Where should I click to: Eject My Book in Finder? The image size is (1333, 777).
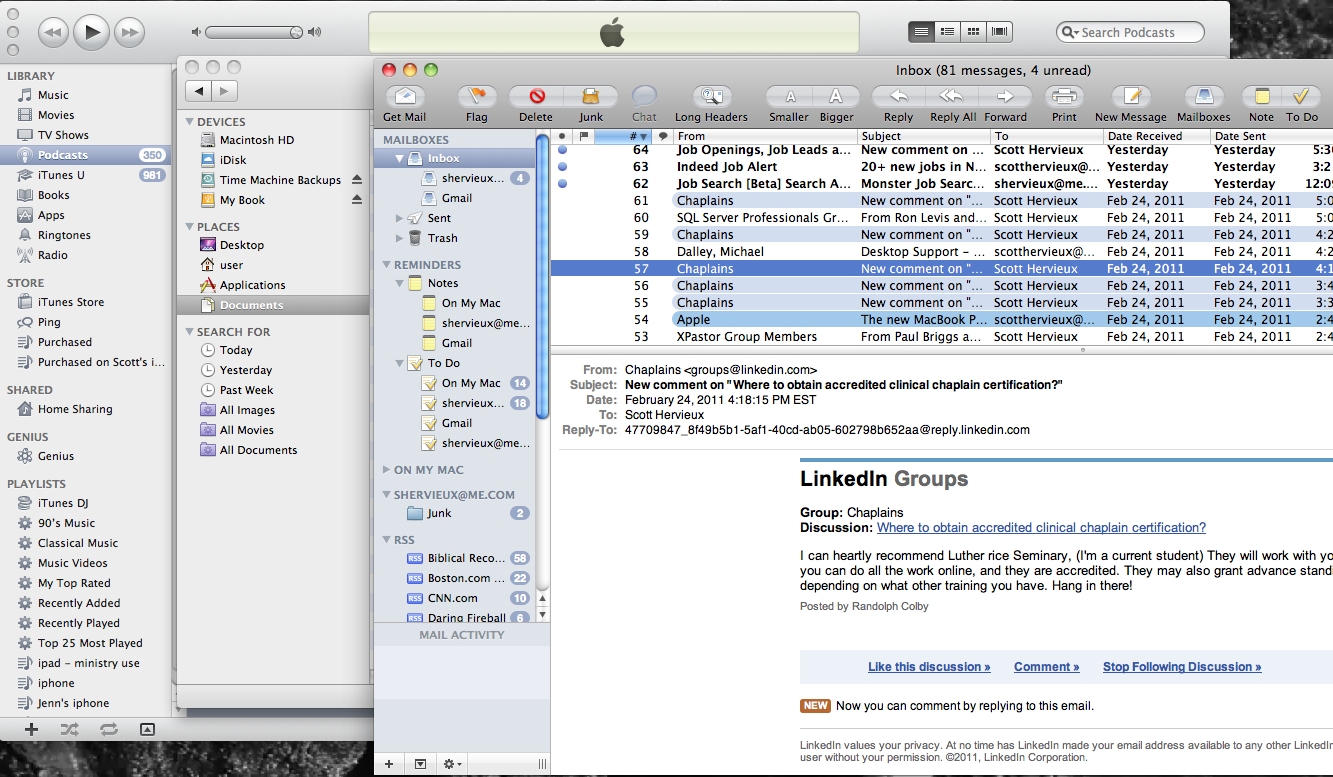pyautogui.click(x=357, y=200)
